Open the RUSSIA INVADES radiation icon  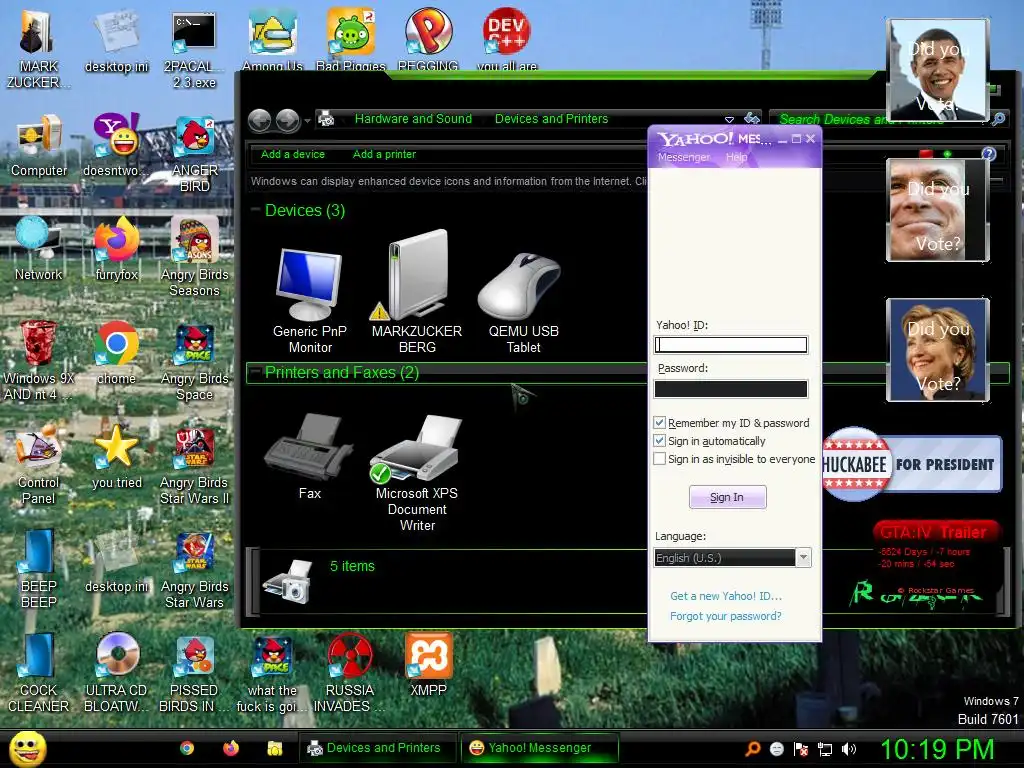pyautogui.click(x=349, y=673)
